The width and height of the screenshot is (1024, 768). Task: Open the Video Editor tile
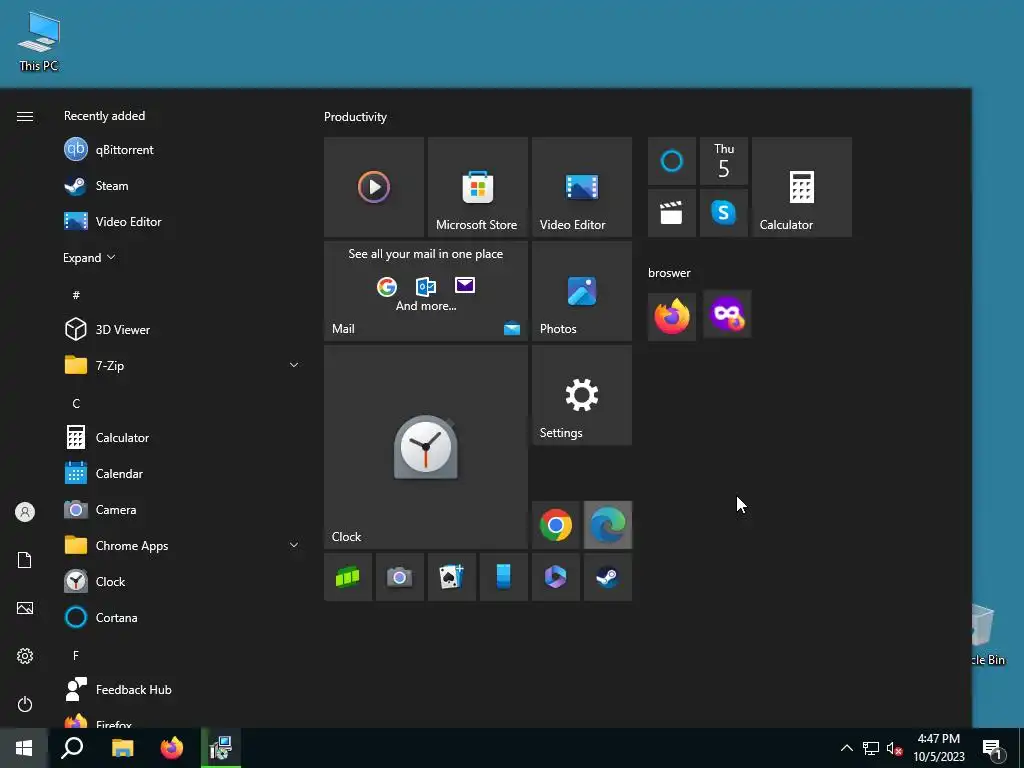pyautogui.click(x=582, y=187)
